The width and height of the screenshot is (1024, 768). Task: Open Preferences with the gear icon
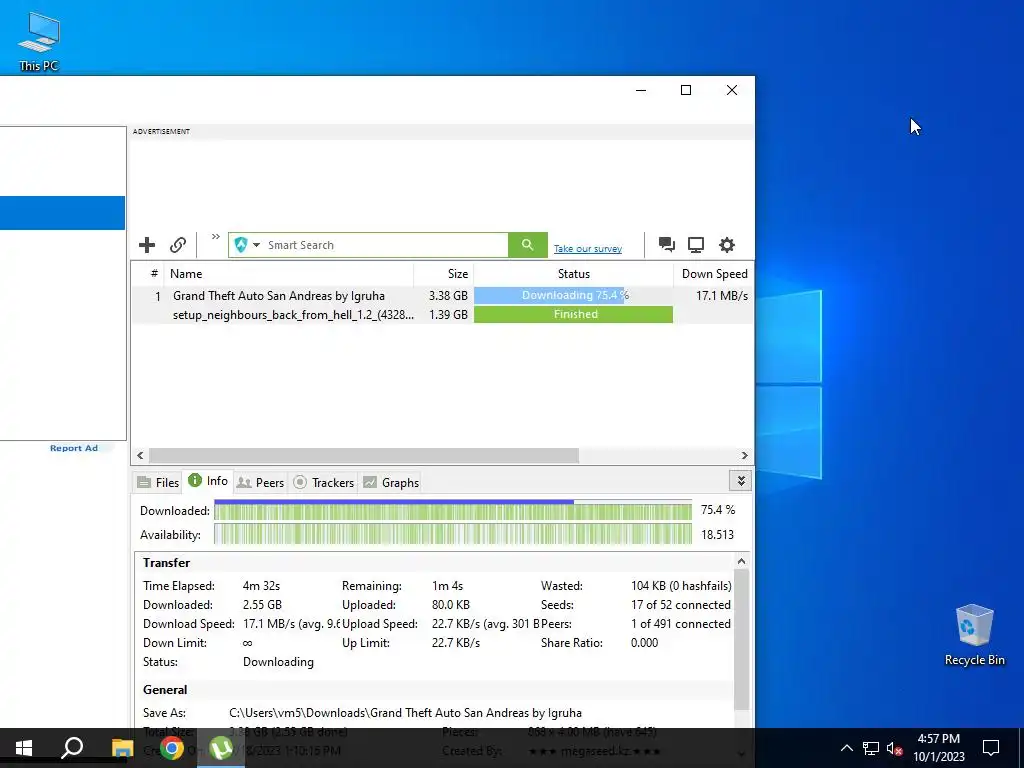tap(727, 245)
